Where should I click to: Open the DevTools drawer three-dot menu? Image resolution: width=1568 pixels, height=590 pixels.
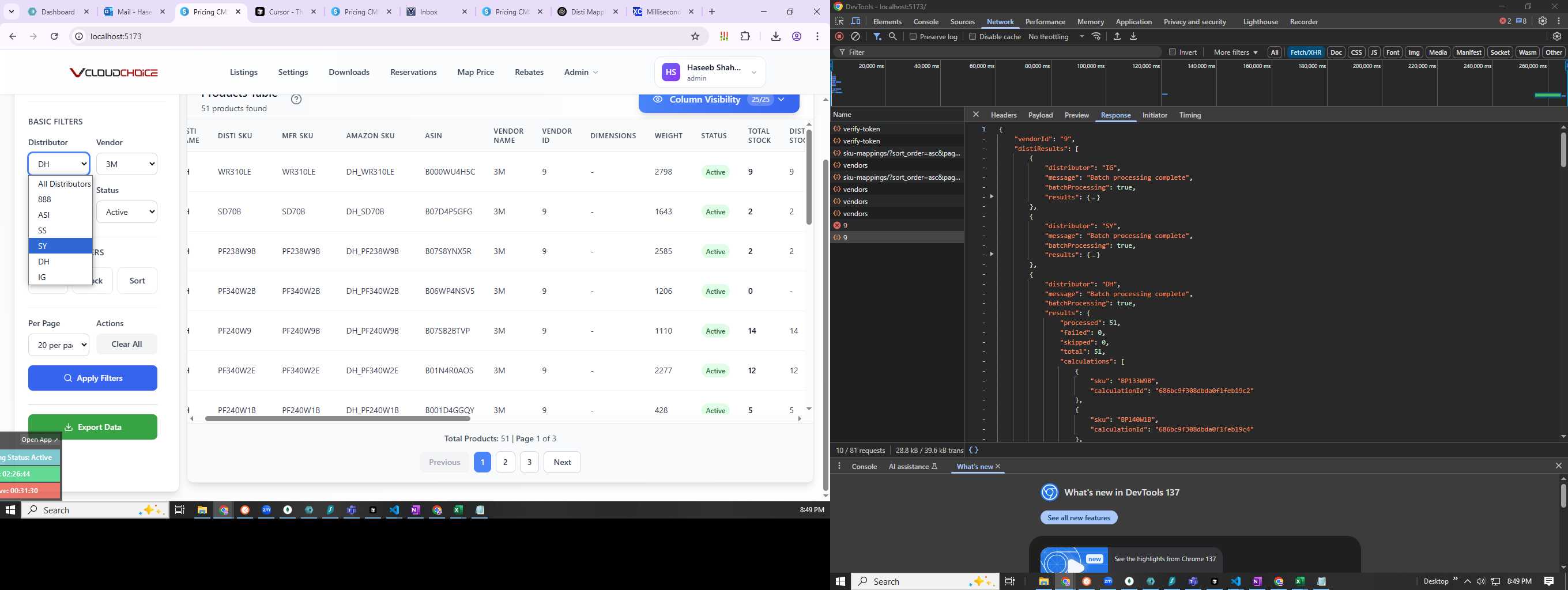(839, 466)
